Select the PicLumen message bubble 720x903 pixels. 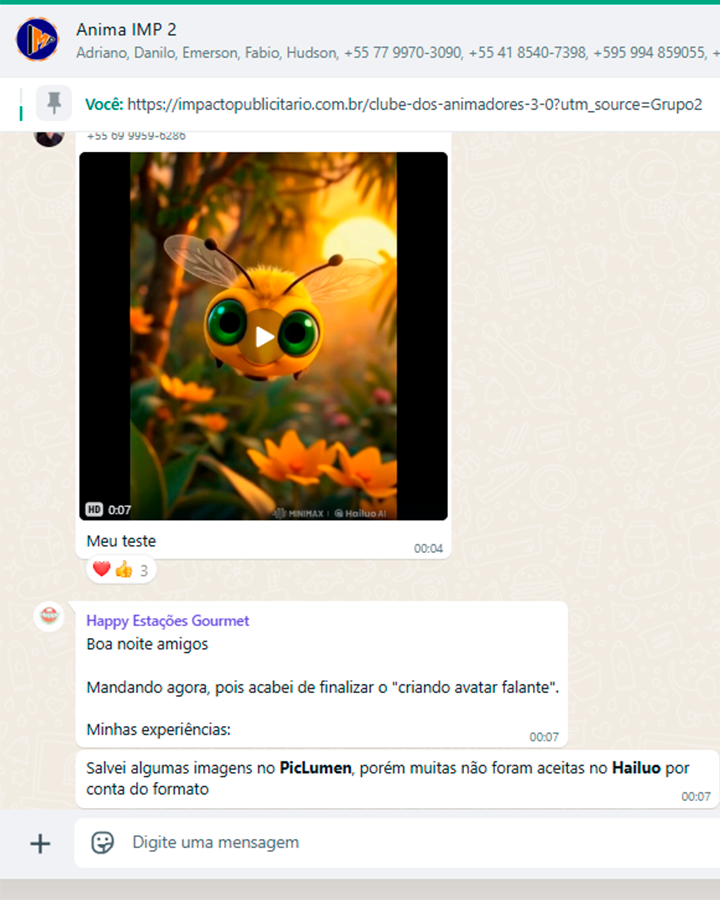tap(397, 779)
